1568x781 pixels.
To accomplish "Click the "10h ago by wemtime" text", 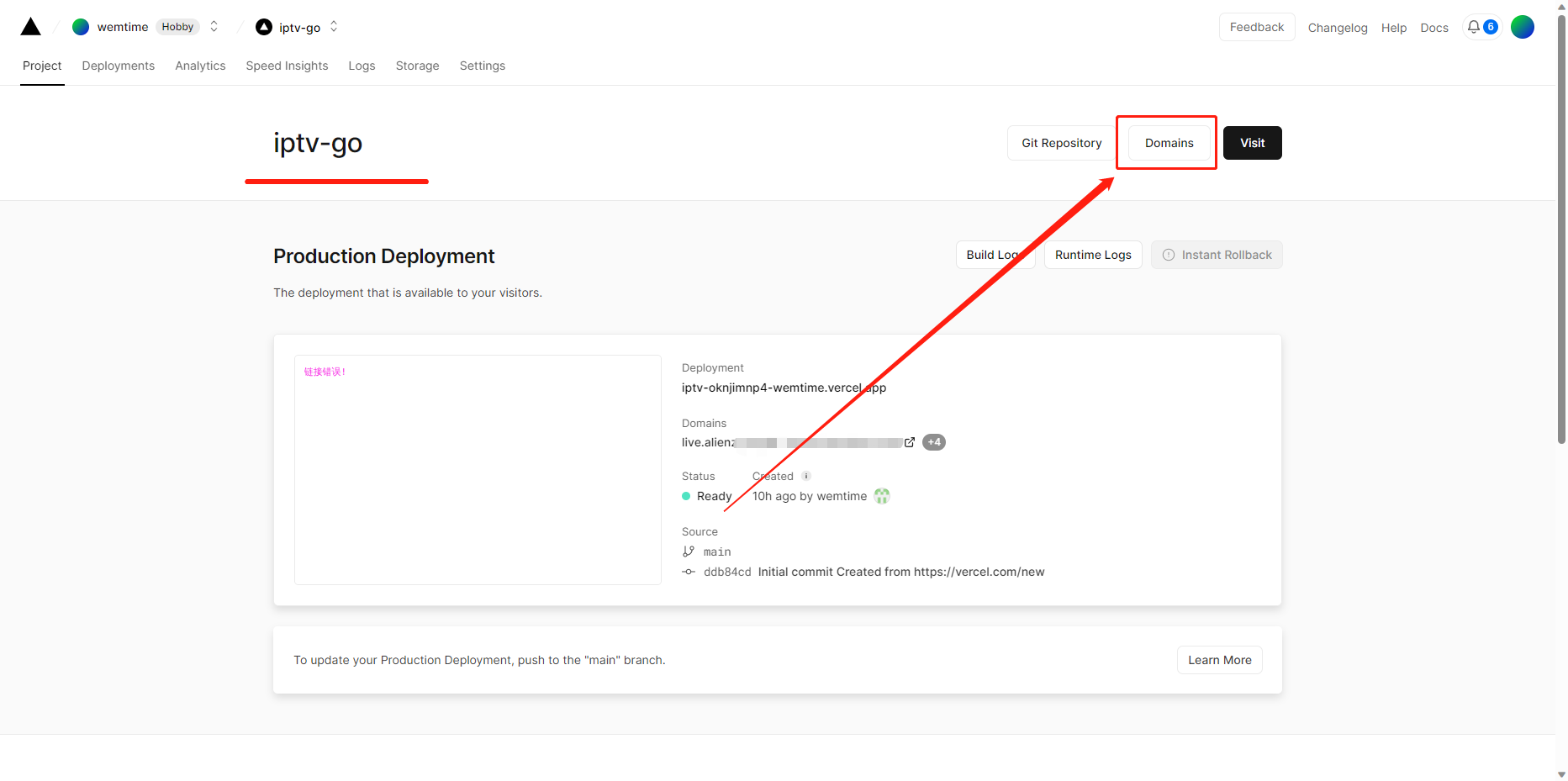I will click(x=810, y=496).
